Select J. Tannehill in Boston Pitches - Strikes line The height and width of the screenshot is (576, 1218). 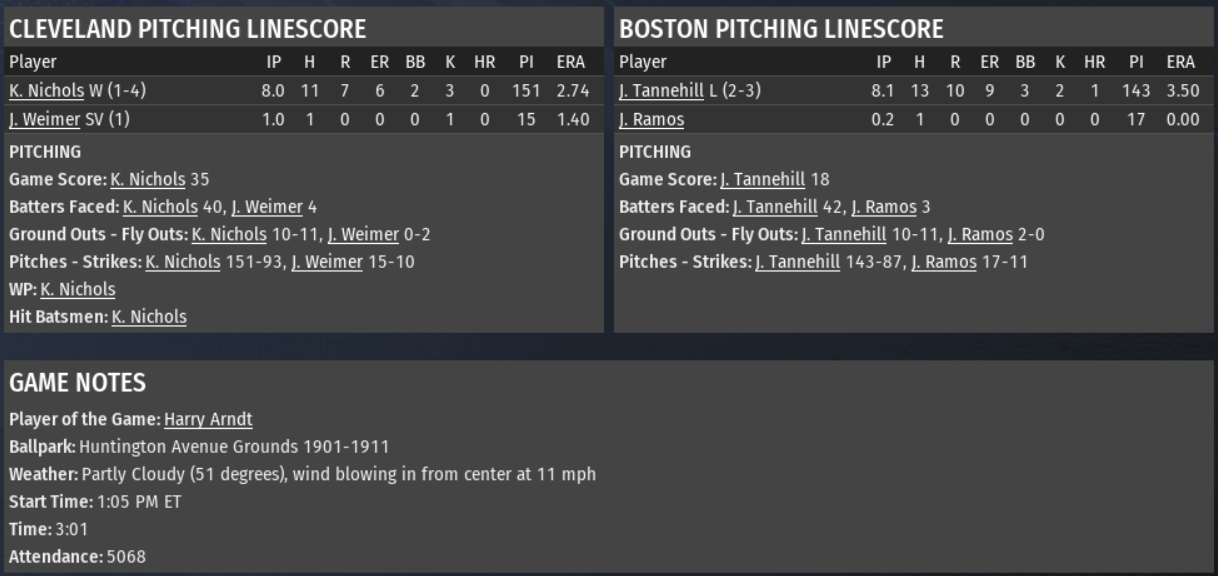tap(797, 262)
